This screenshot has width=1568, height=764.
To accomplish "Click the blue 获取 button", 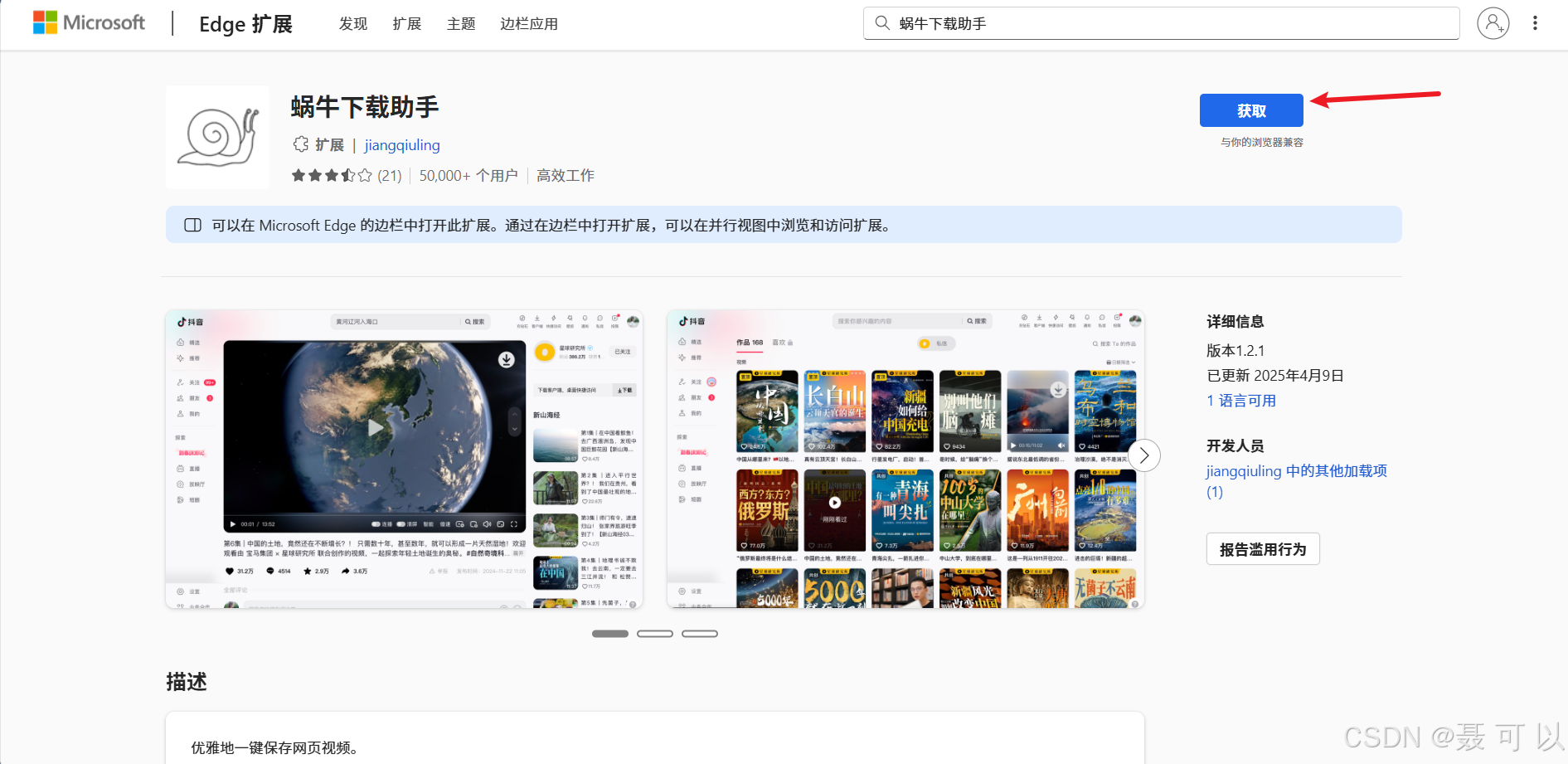I will click(1251, 110).
